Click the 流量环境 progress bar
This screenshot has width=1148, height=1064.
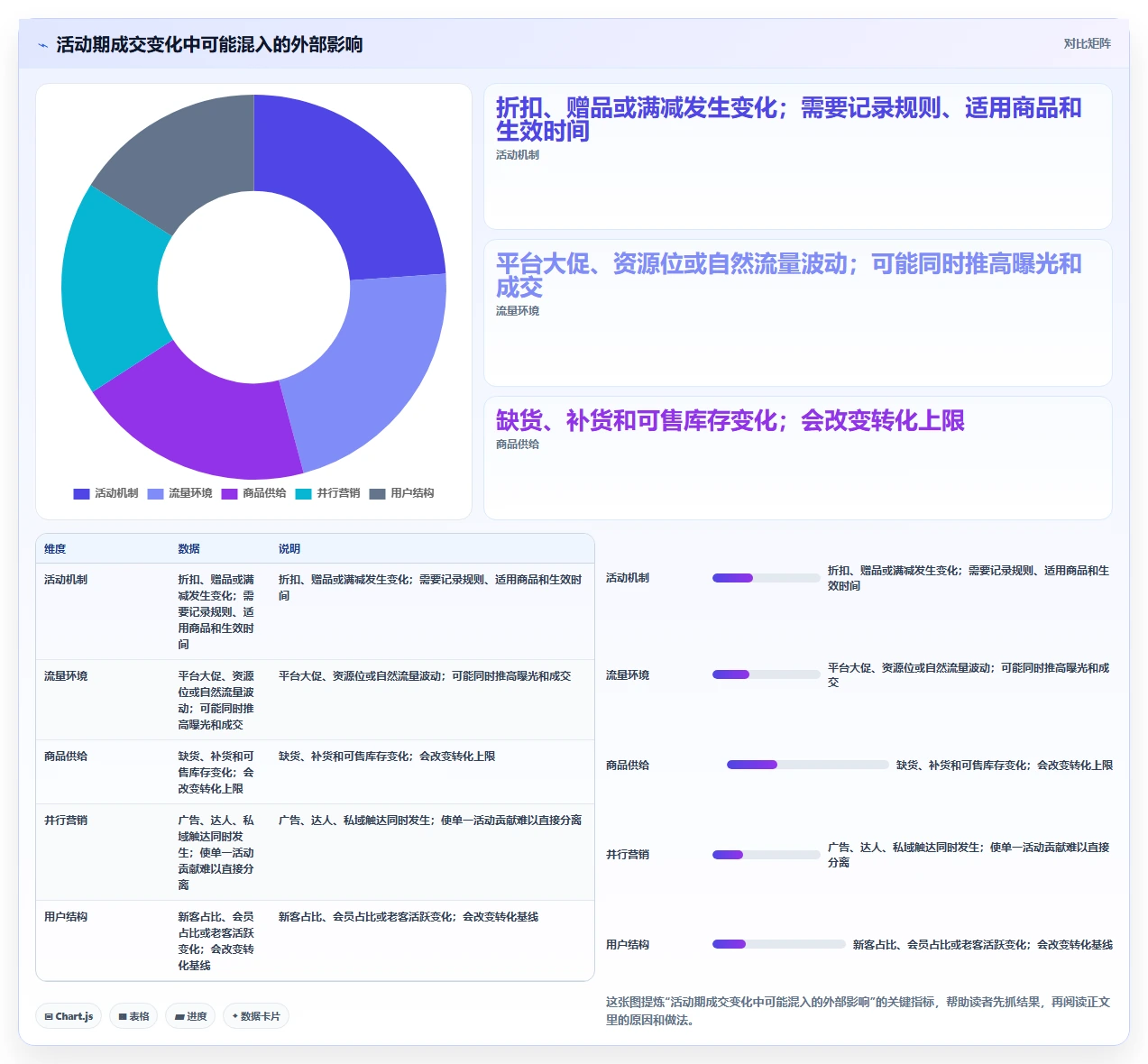767,674
